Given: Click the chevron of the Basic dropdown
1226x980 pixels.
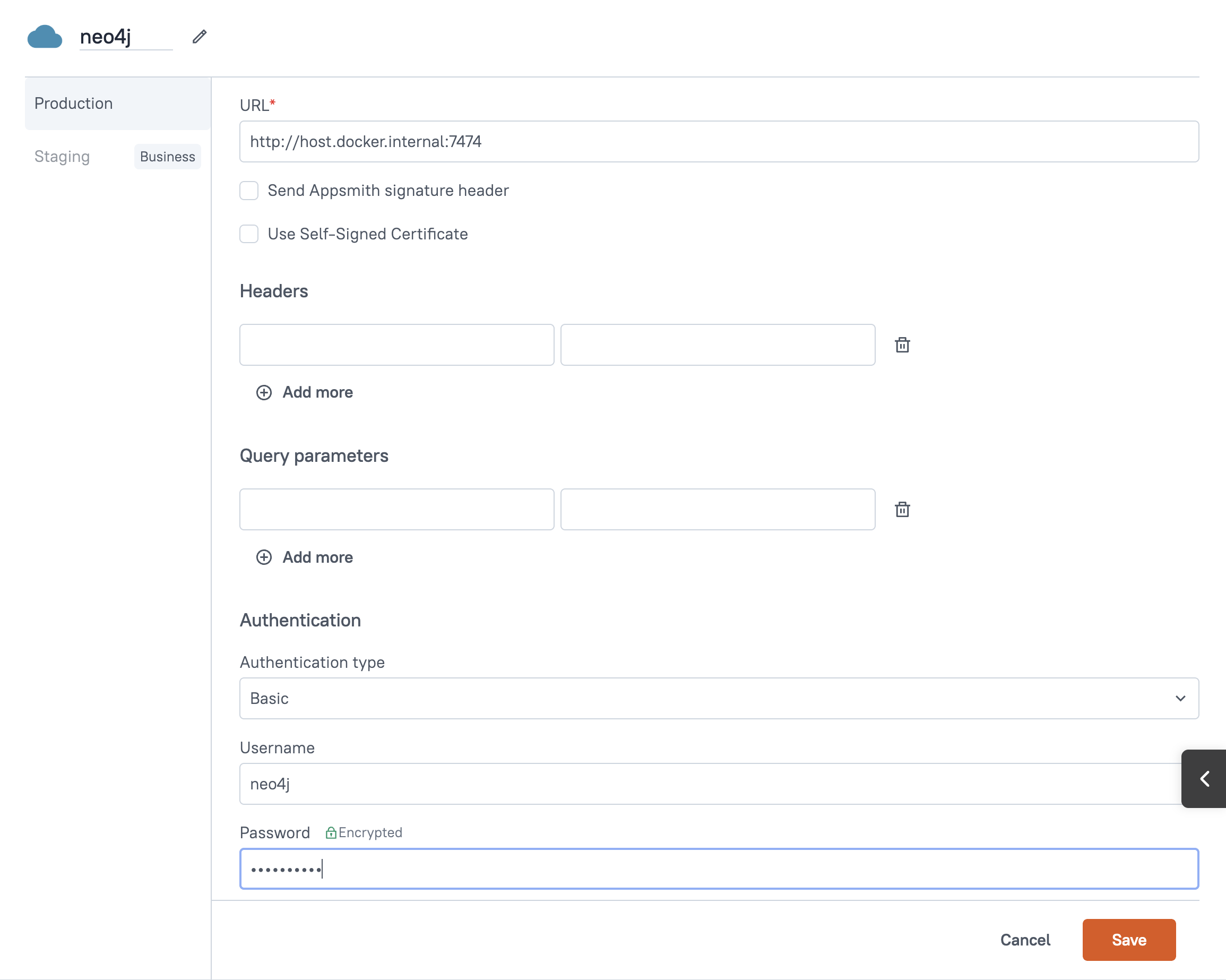Looking at the screenshot, I should point(1180,698).
